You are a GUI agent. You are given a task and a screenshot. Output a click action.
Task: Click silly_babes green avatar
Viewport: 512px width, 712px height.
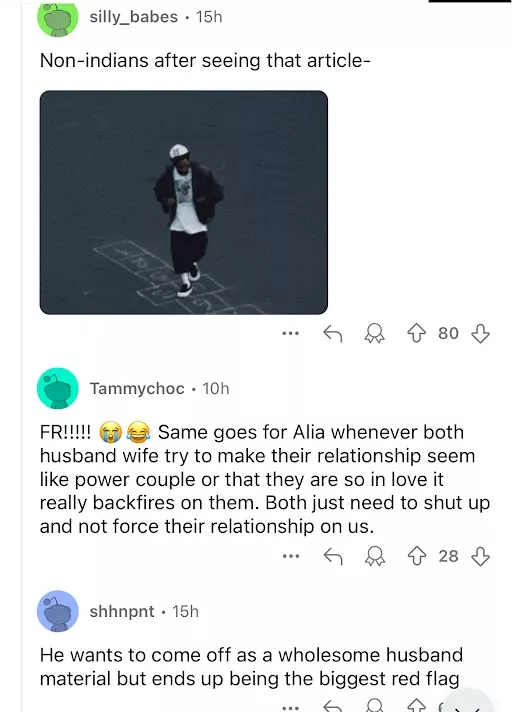(x=58, y=18)
